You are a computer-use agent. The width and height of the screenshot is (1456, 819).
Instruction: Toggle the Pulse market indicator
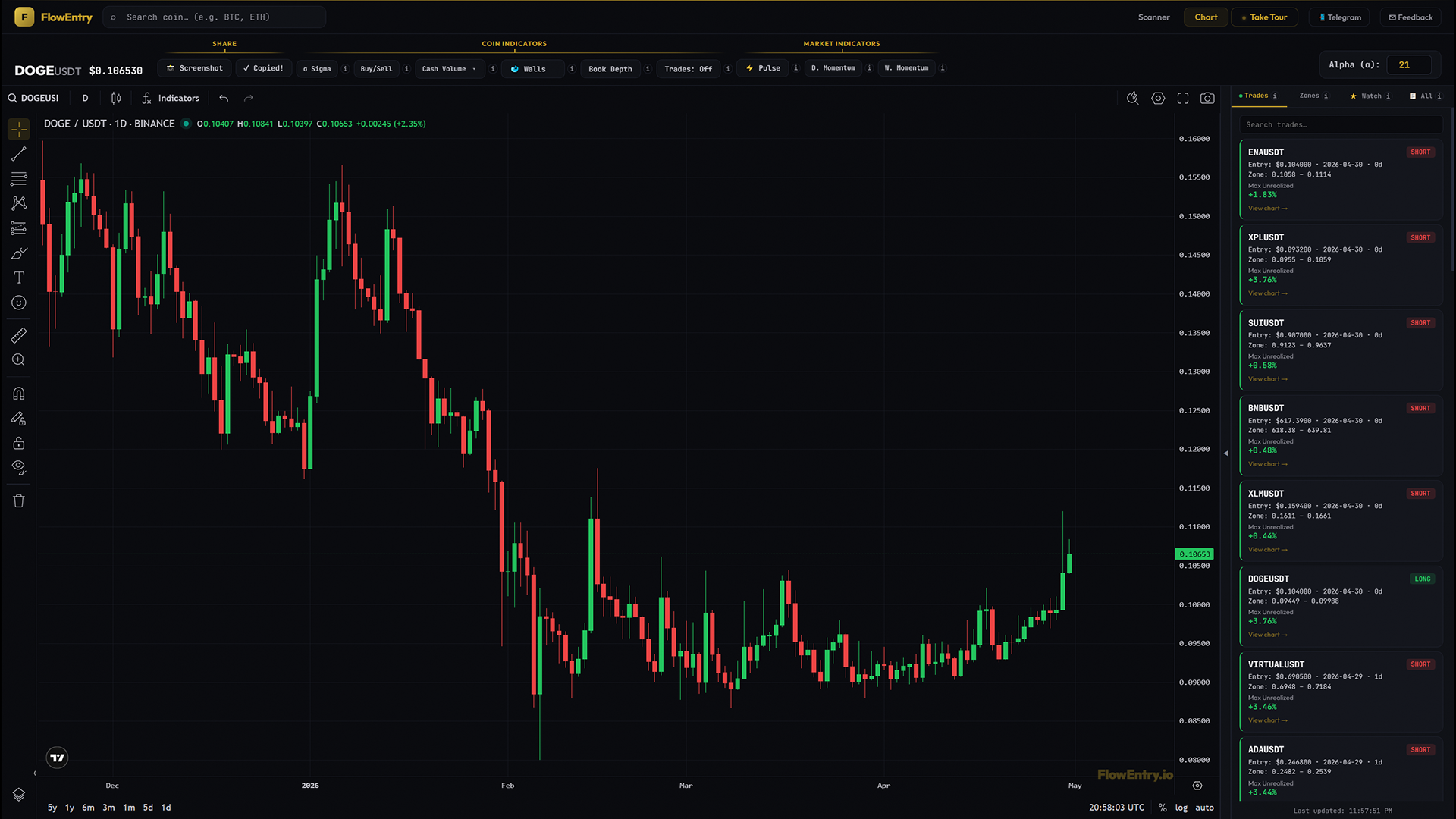pos(764,68)
